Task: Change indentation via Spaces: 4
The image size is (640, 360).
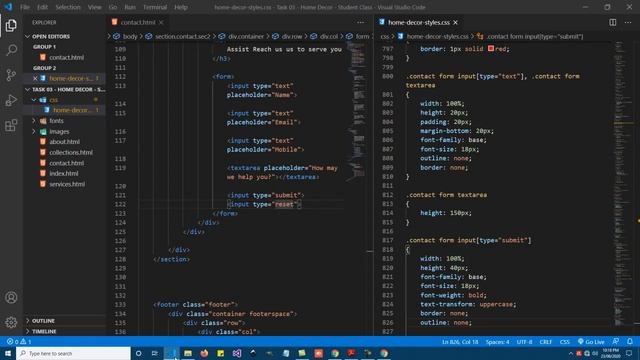Action: [x=497, y=342]
